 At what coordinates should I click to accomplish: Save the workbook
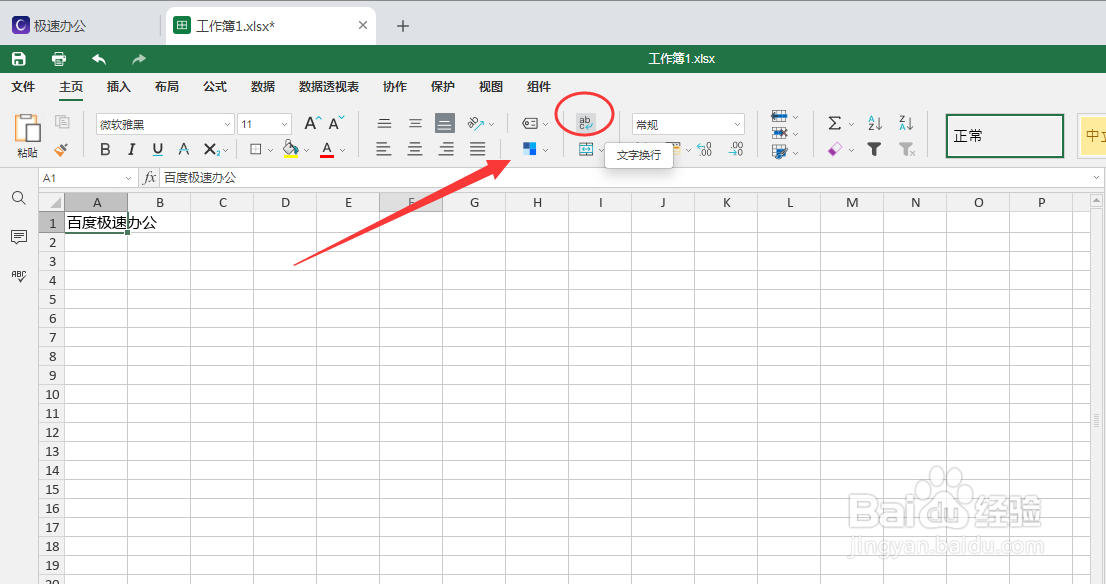[18, 58]
